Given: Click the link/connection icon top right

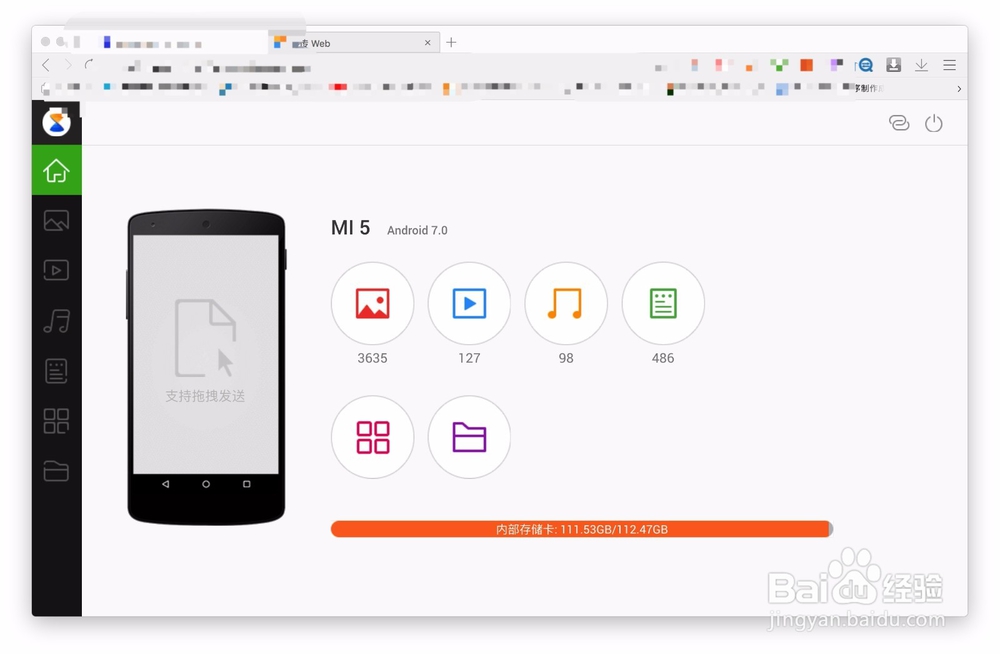Looking at the screenshot, I should (899, 123).
